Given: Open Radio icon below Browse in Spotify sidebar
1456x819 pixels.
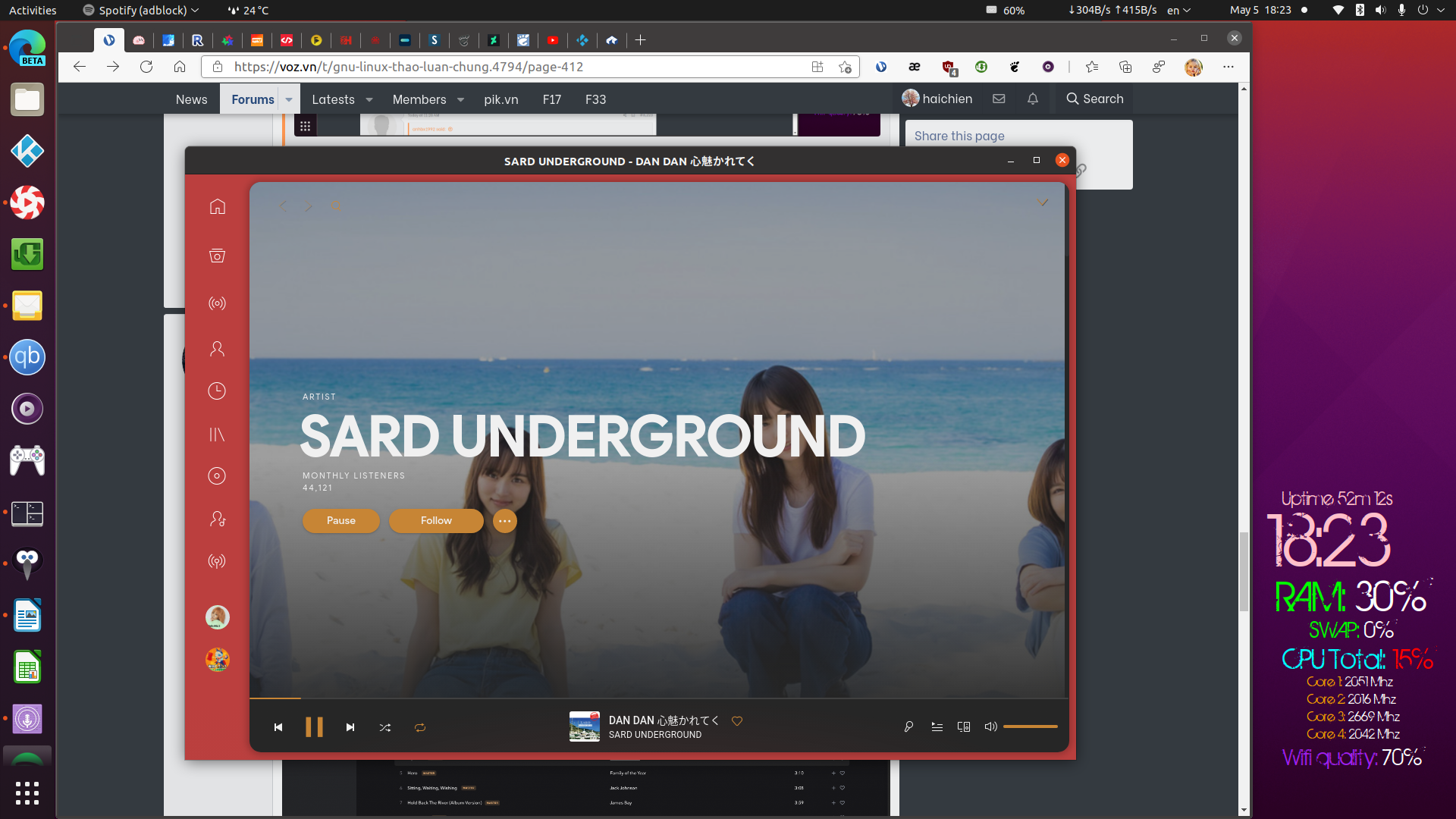Looking at the screenshot, I should 218,303.
